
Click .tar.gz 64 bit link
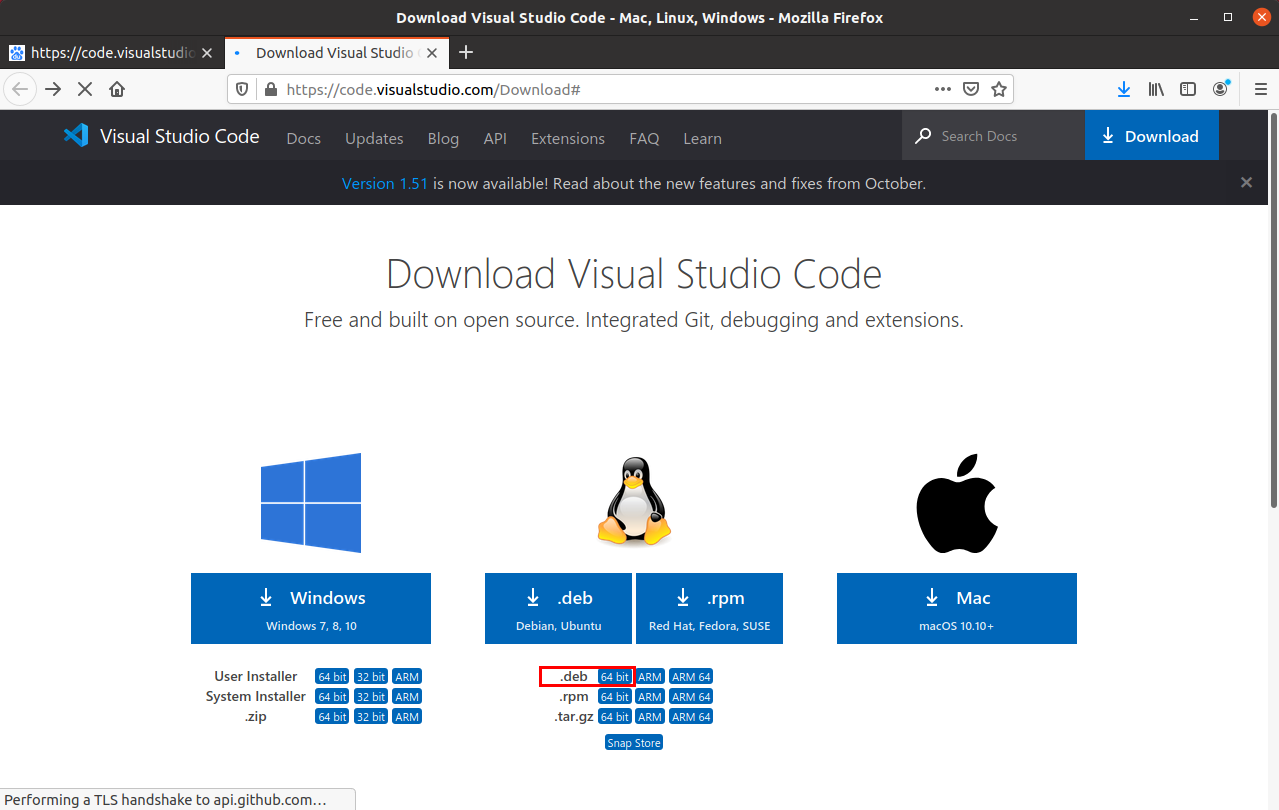click(x=615, y=717)
